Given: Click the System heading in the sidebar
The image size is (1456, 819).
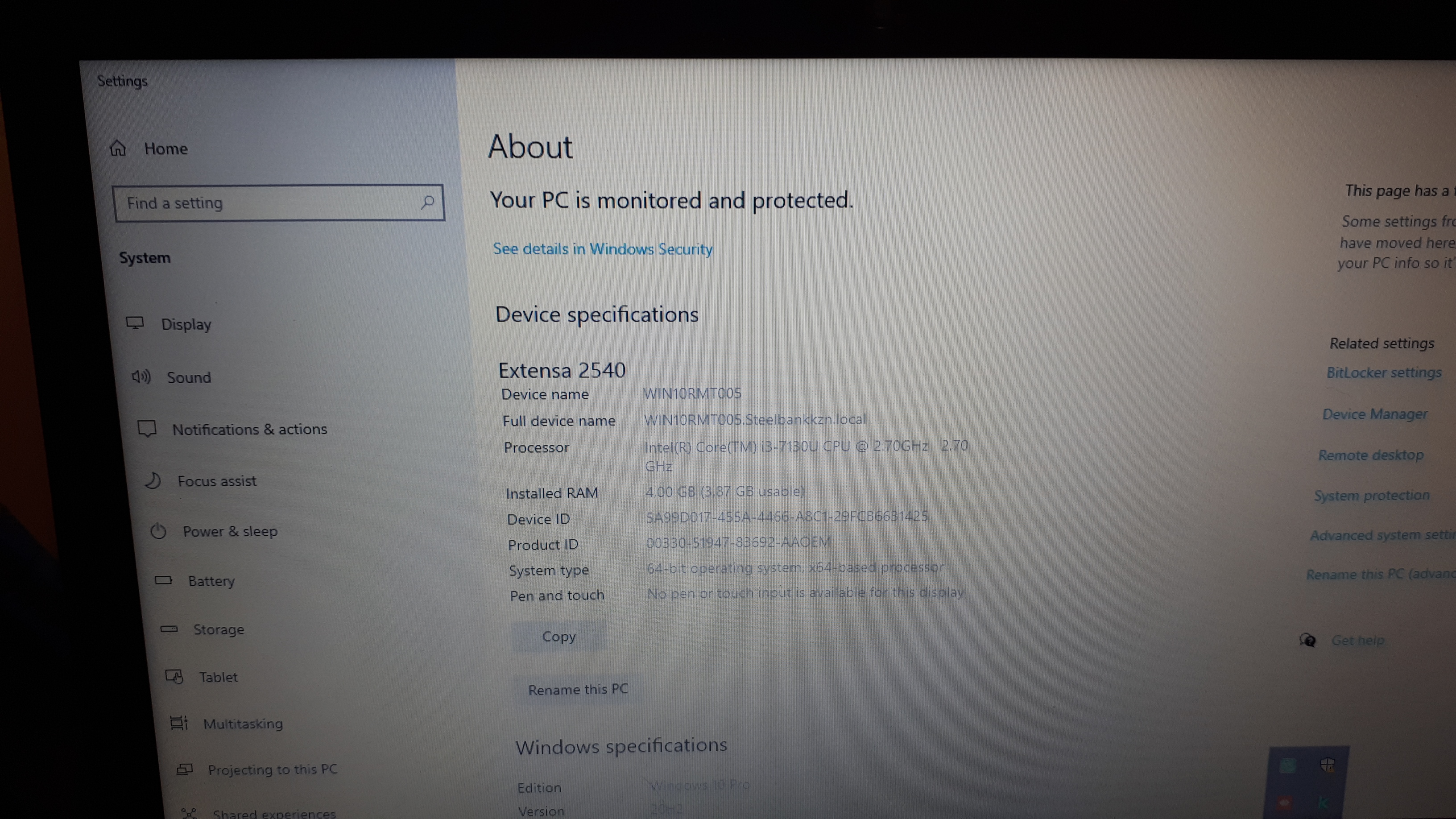Looking at the screenshot, I should click(145, 258).
